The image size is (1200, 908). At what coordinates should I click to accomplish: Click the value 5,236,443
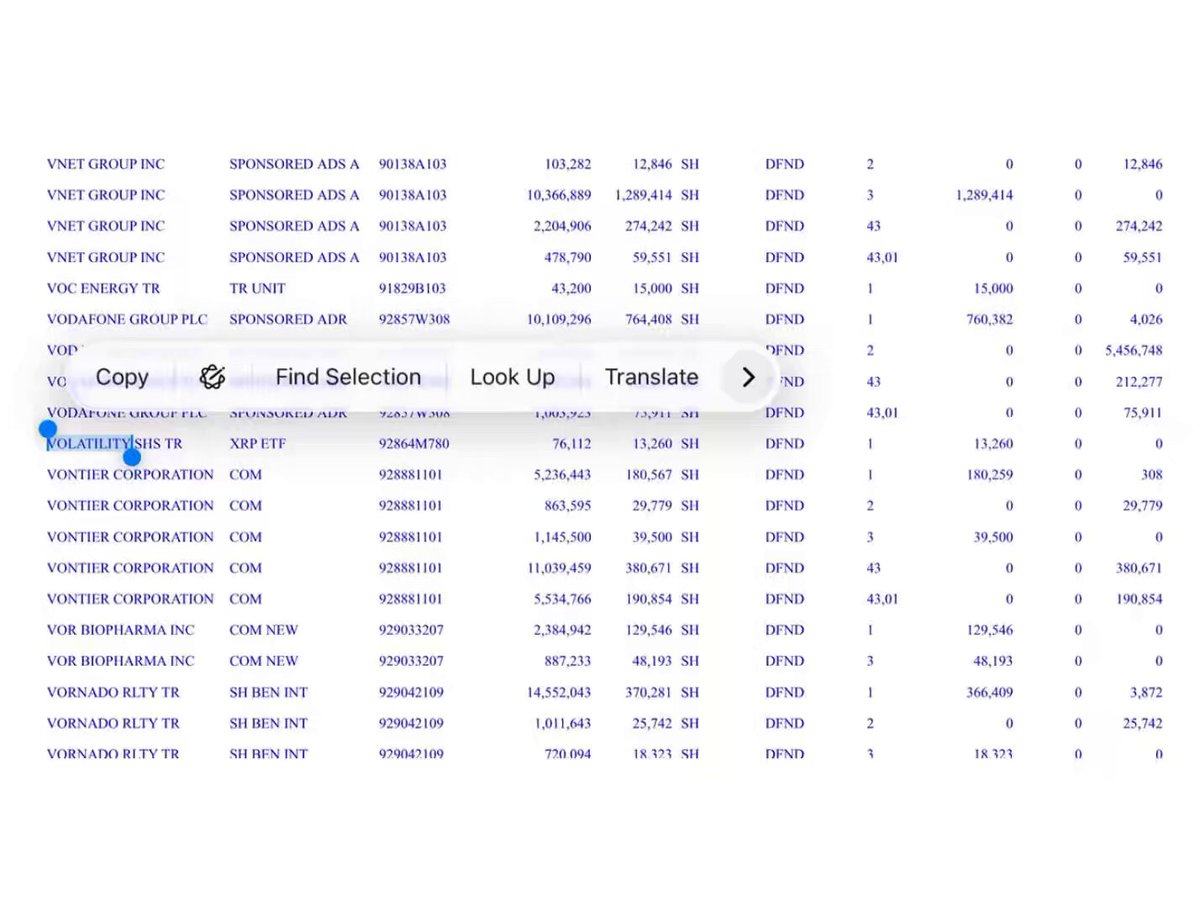[563, 475]
